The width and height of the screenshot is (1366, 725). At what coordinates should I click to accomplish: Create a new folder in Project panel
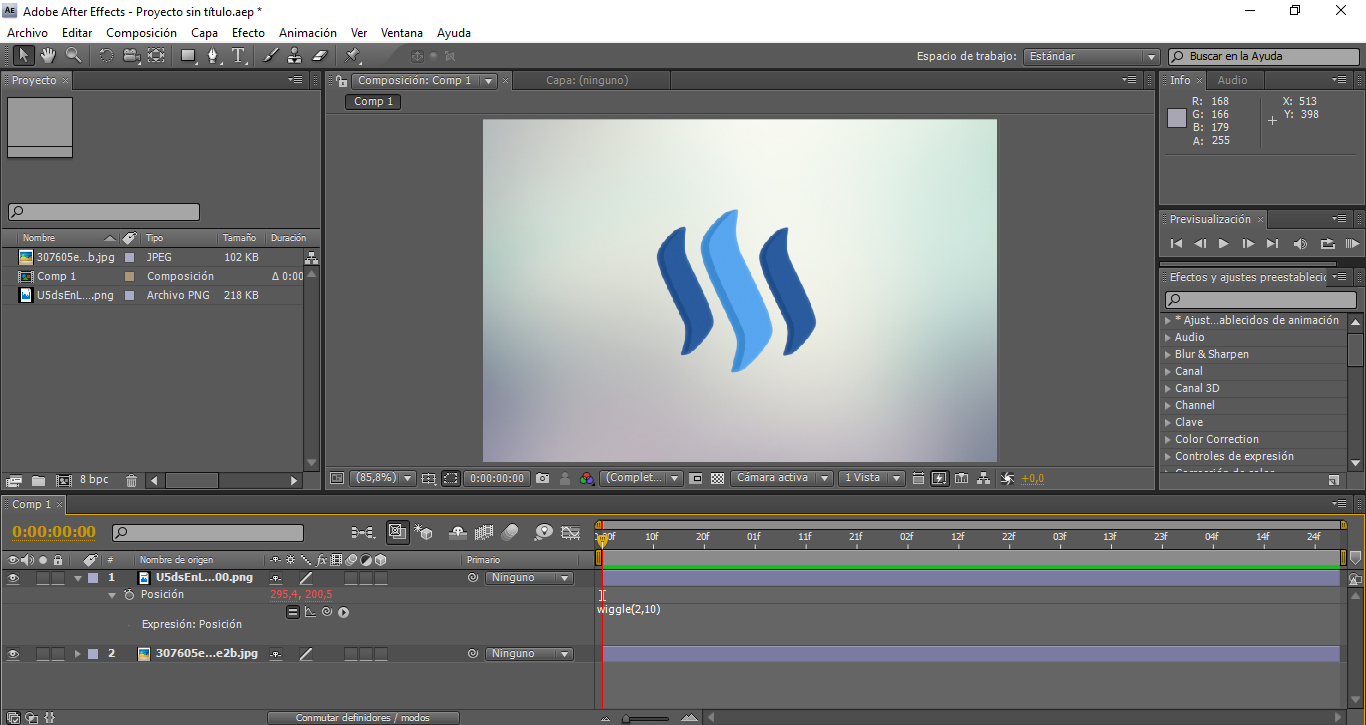[x=38, y=480]
